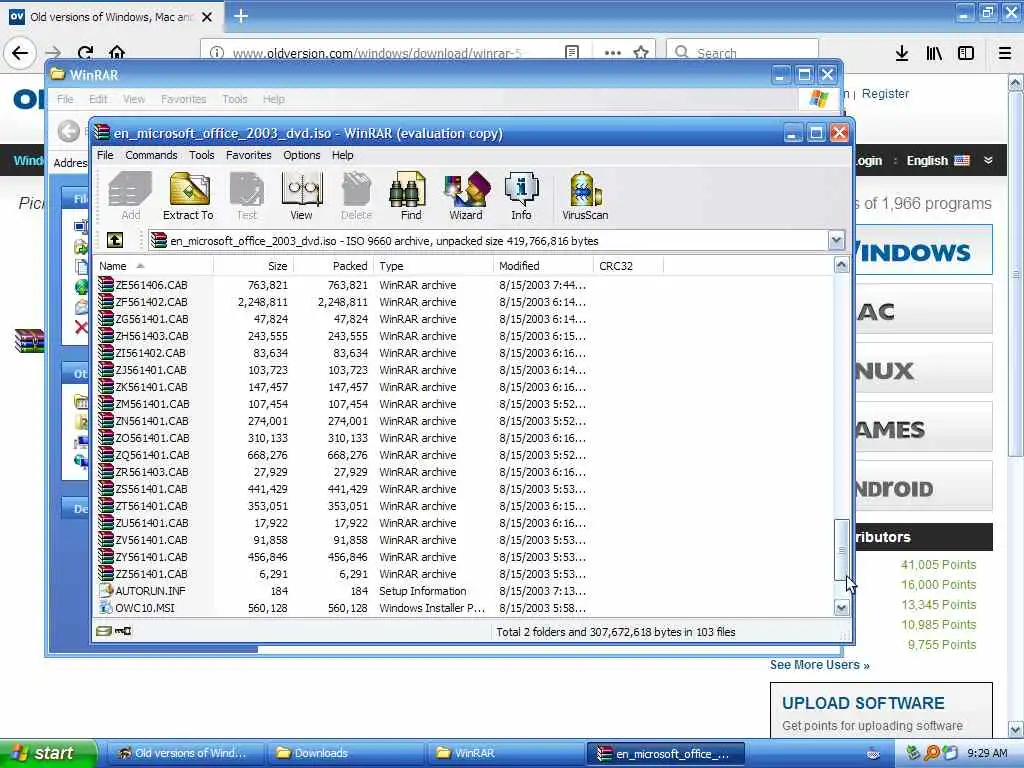
Task: Sort by Modified column header
Action: [543, 266]
